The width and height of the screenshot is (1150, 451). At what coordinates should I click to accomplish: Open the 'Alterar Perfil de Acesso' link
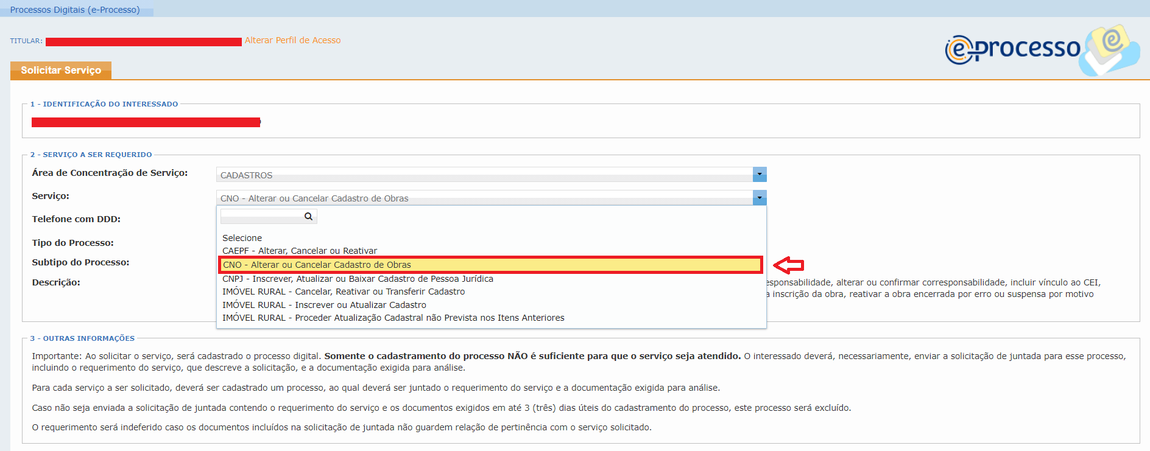click(x=292, y=41)
